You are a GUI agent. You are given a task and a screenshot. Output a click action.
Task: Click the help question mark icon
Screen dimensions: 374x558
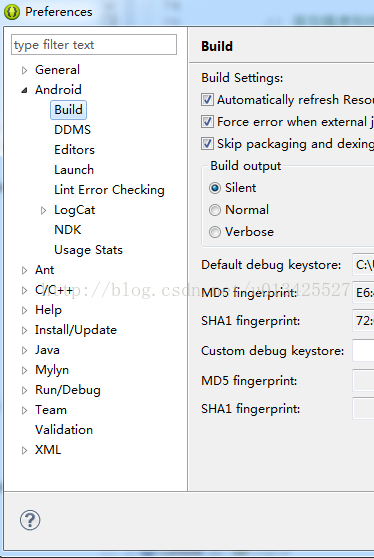(x=30, y=520)
